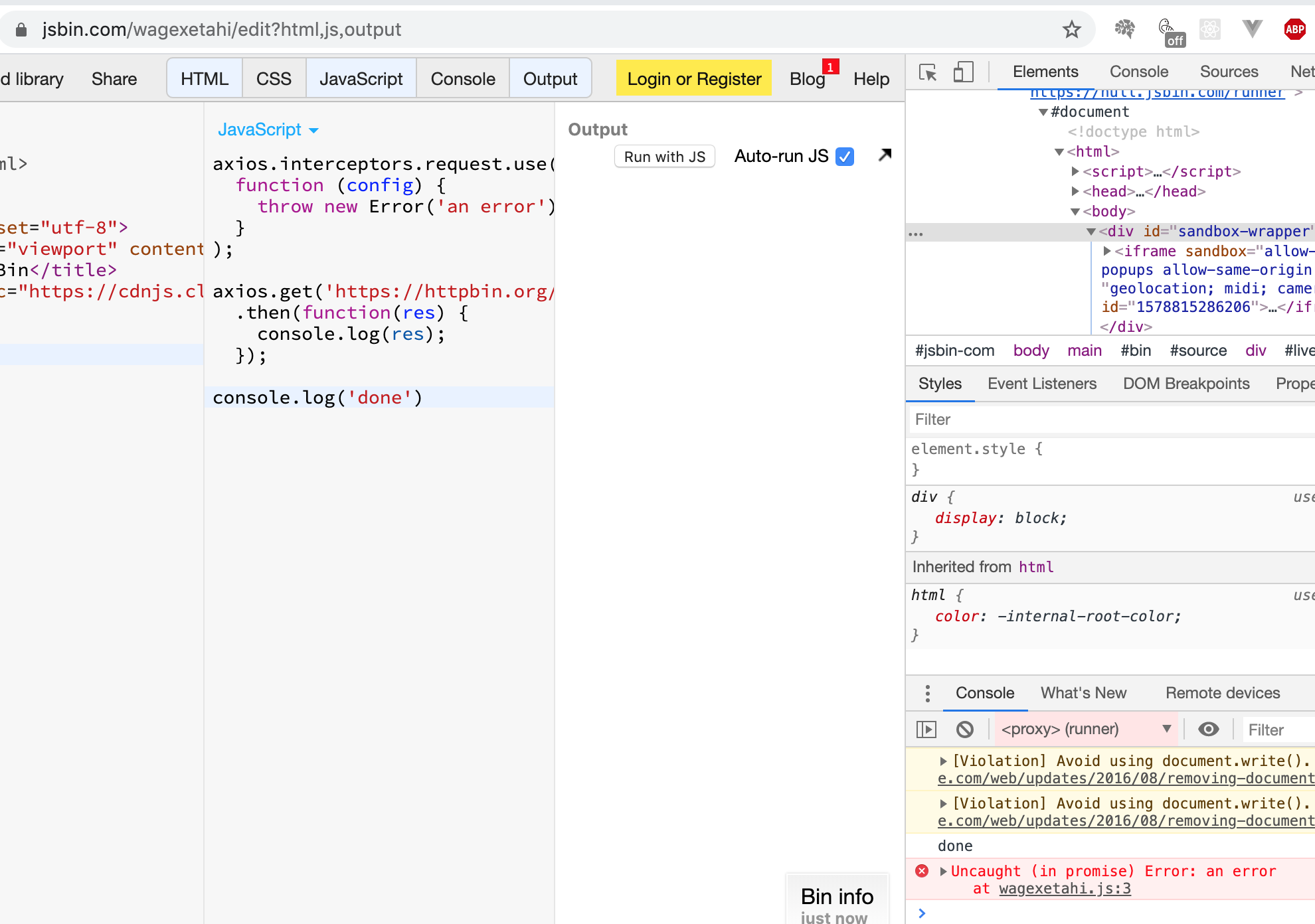
Task: Click the clear console icon
Action: click(965, 730)
